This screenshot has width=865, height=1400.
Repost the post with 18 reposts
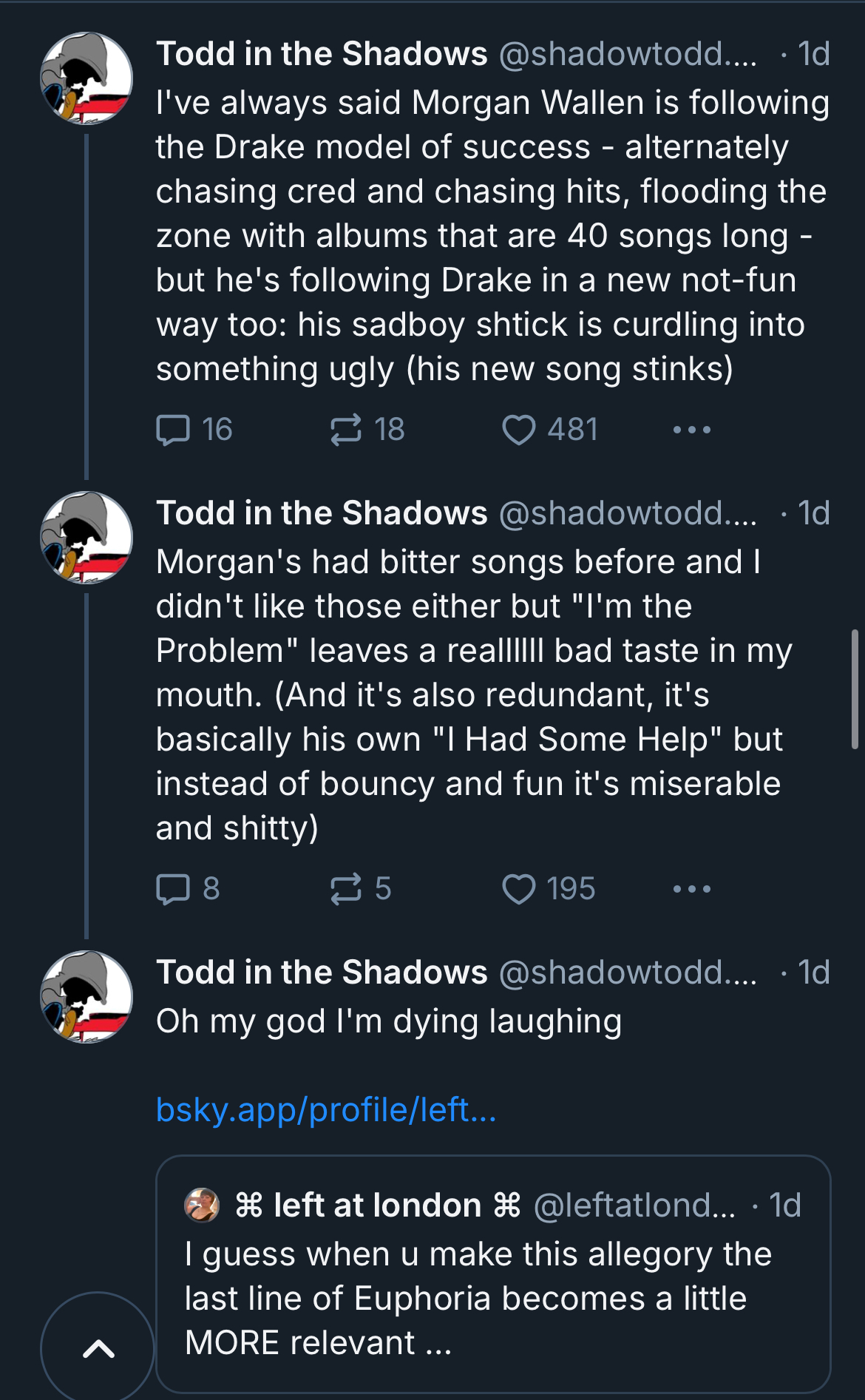[x=367, y=430]
